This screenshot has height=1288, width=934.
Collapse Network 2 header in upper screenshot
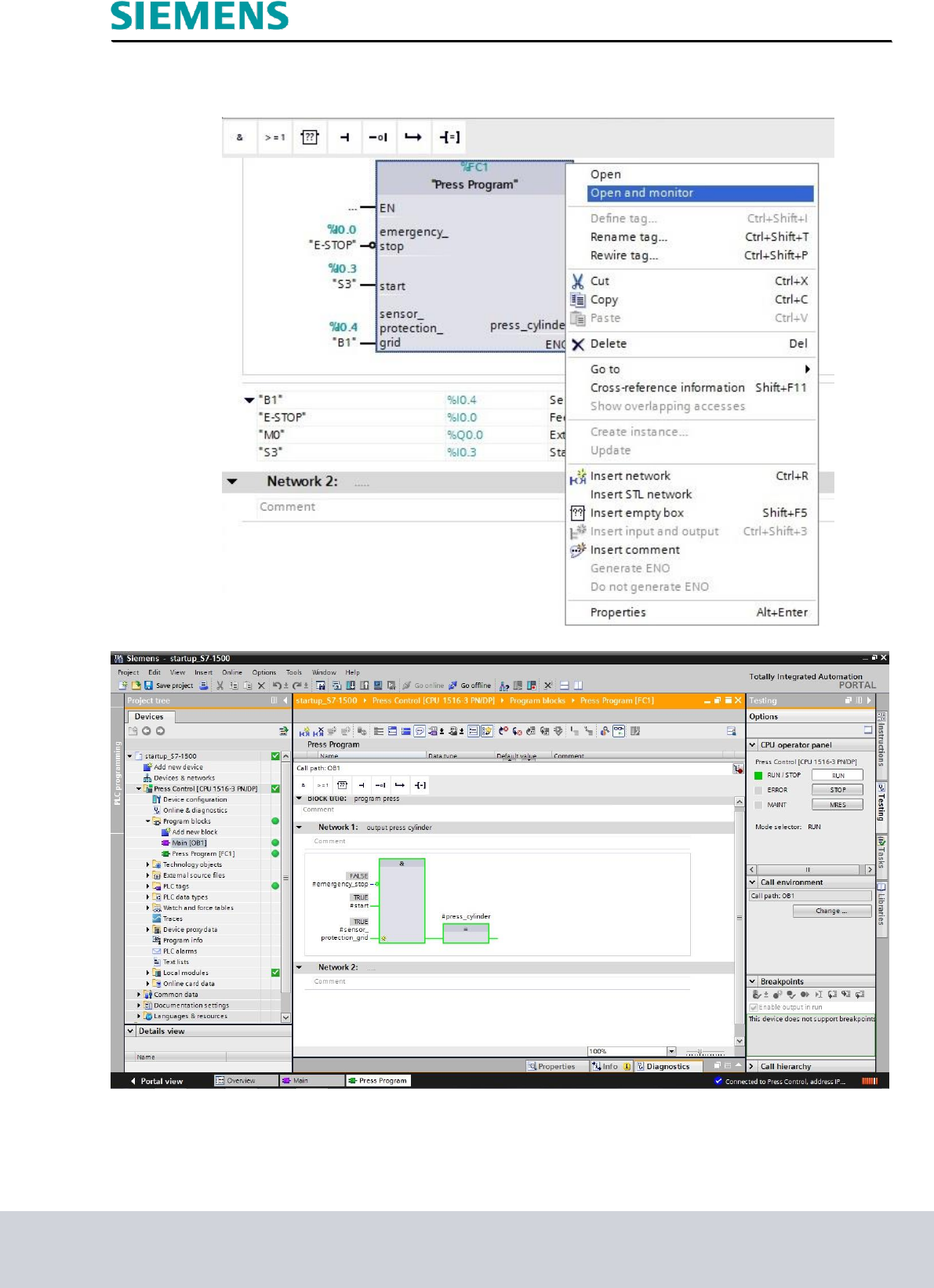coord(232,482)
